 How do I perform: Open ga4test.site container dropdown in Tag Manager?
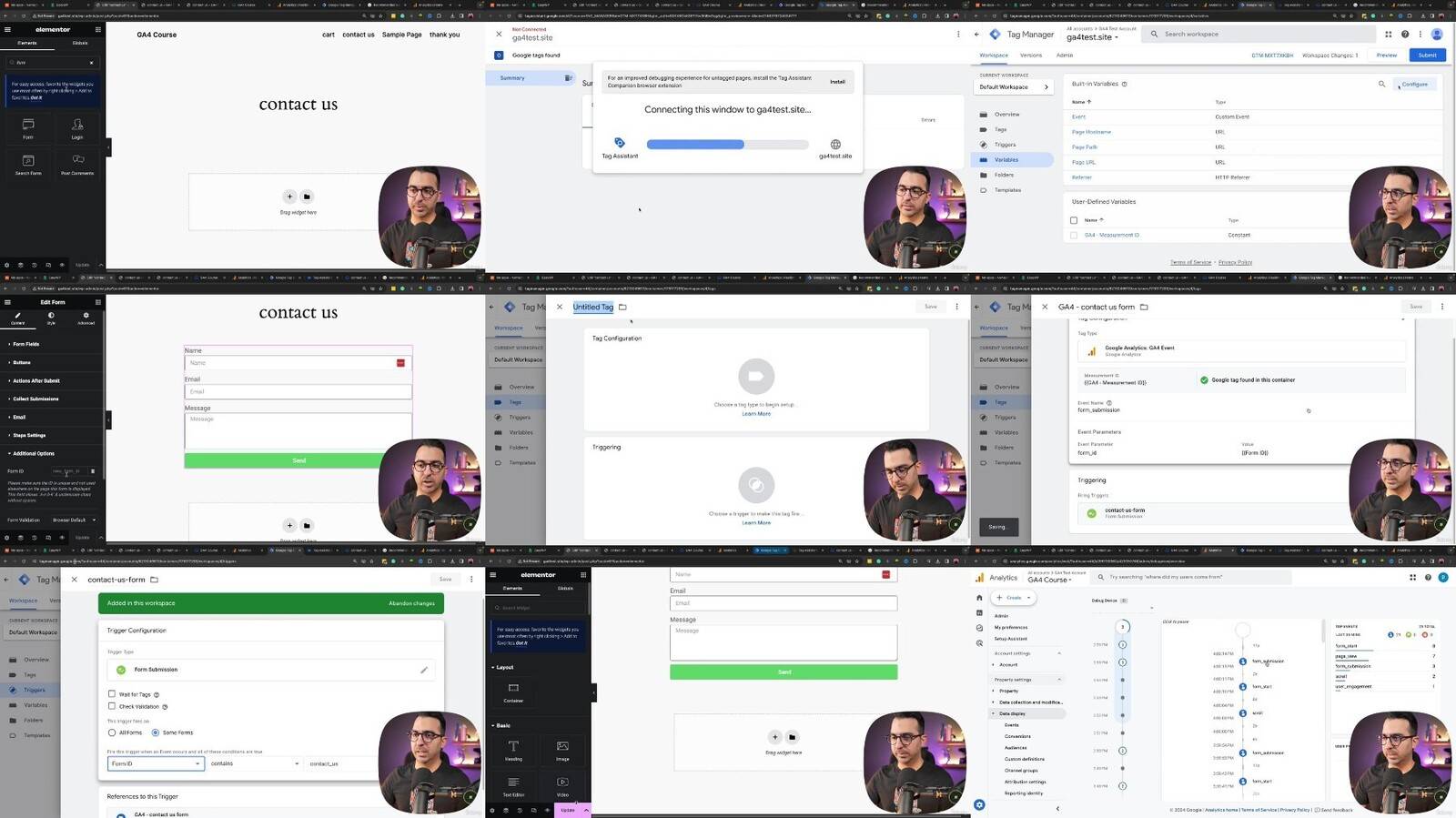click(x=1092, y=38)
